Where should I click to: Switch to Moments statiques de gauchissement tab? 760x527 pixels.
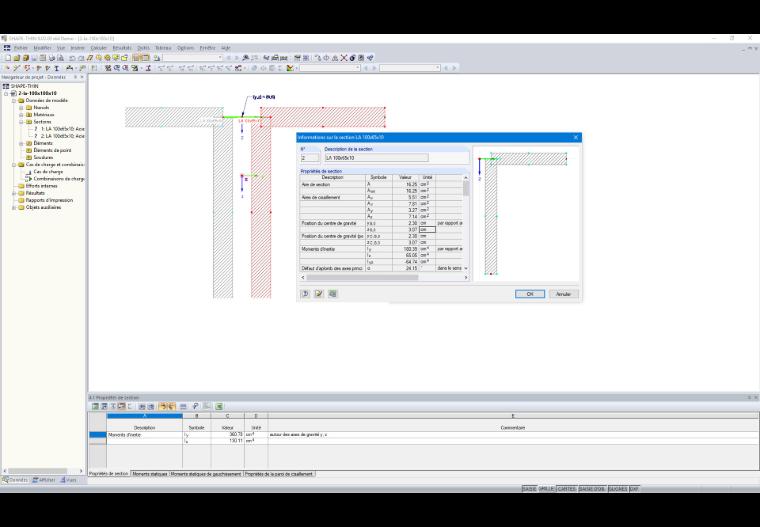pyautogui.click(x=206, y=474)
